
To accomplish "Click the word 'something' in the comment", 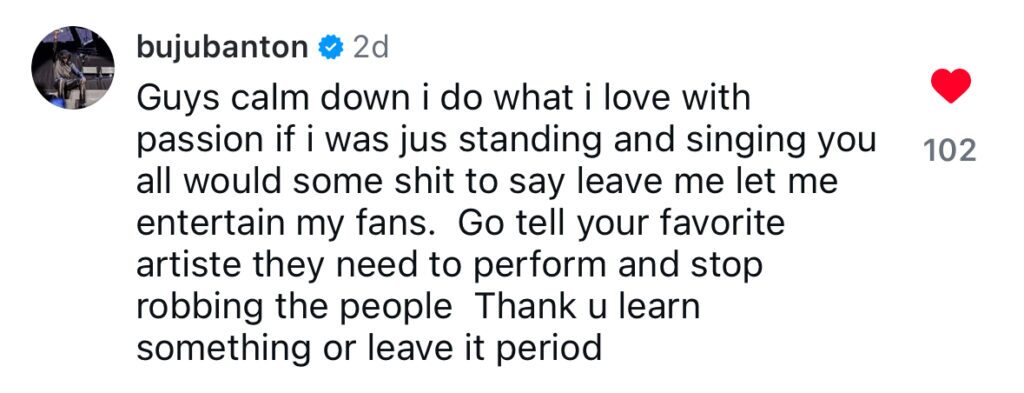I will click(x=223, y=349).
